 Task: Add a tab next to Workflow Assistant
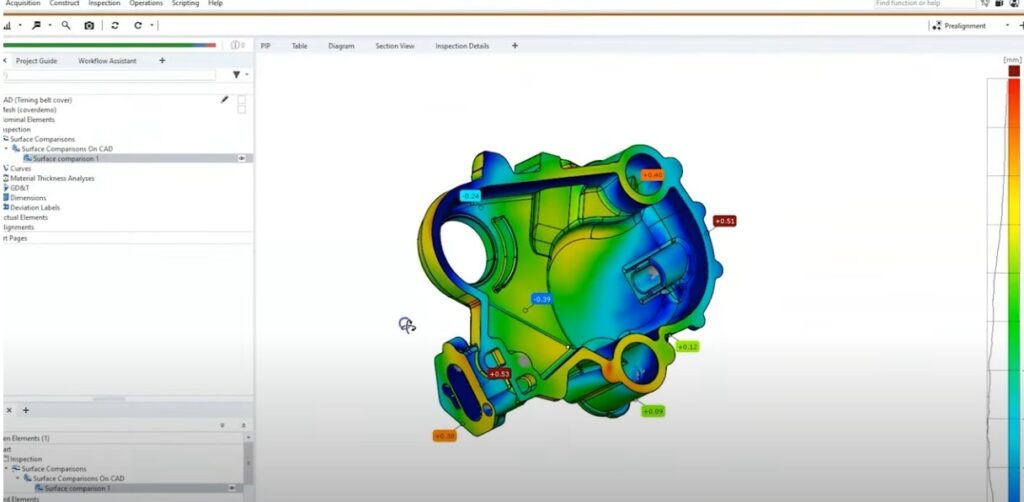(x=162, y=61)
